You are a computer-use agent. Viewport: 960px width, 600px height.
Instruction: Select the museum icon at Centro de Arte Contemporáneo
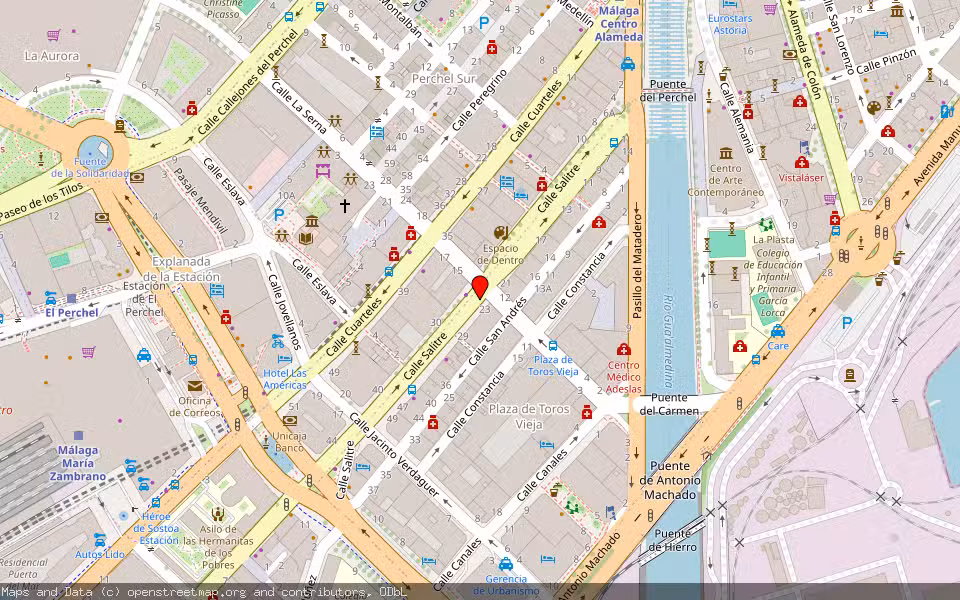pyautogui.click(x=726, y=153)
